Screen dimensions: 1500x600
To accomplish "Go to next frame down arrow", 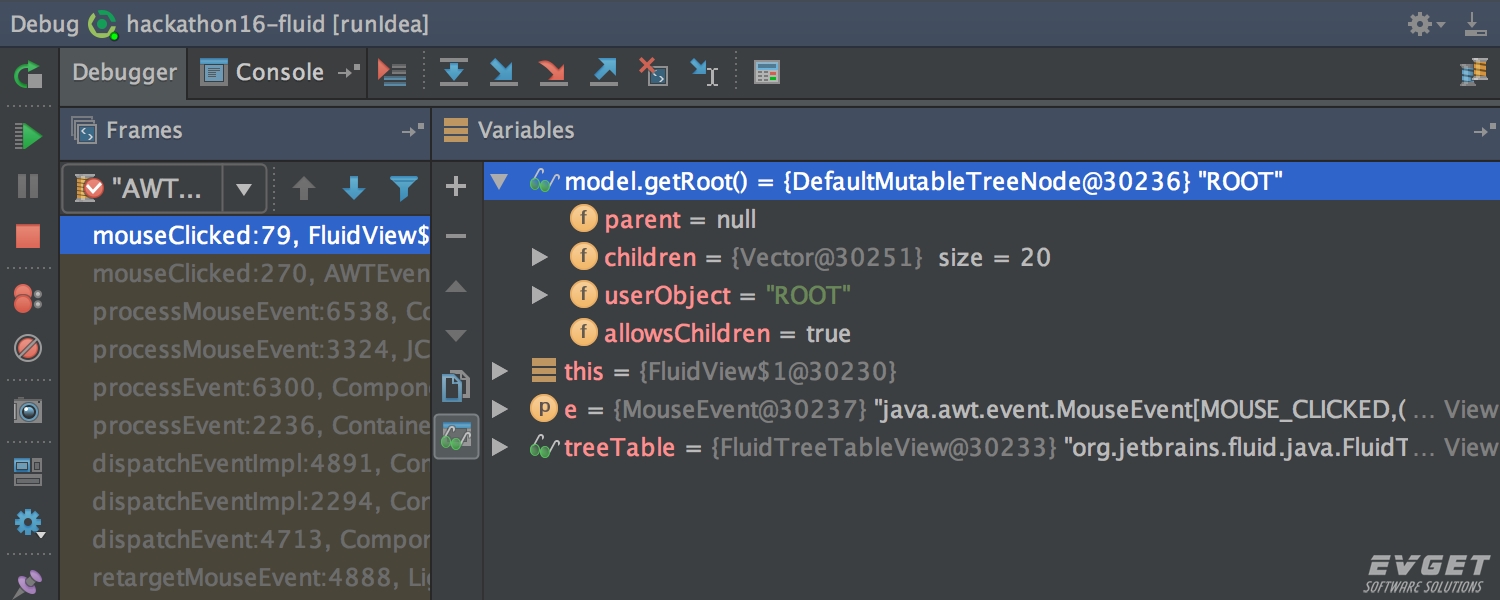I will (x=354, y=188).
